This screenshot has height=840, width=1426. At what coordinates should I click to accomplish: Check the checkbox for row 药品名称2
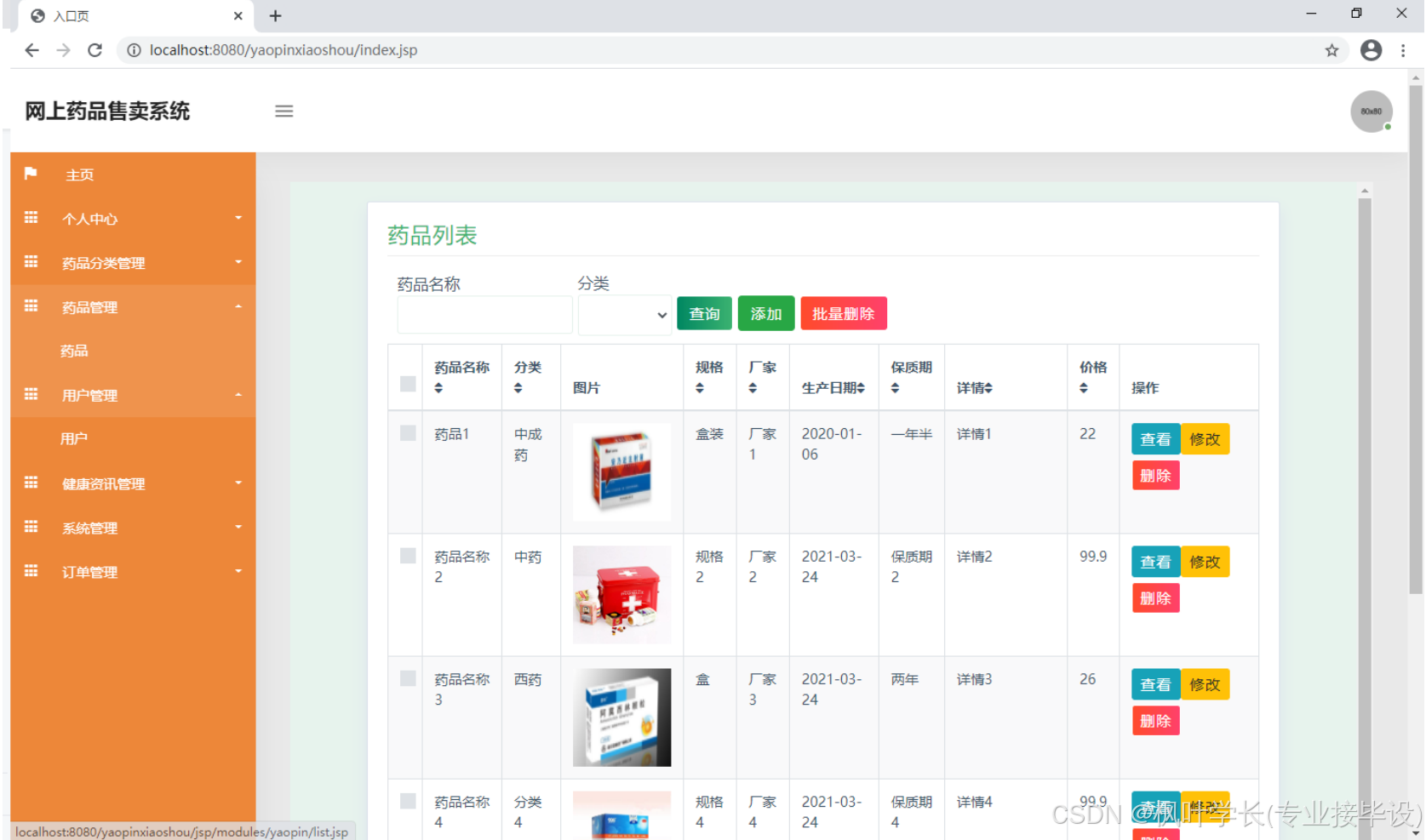click(x=408, y=556)
